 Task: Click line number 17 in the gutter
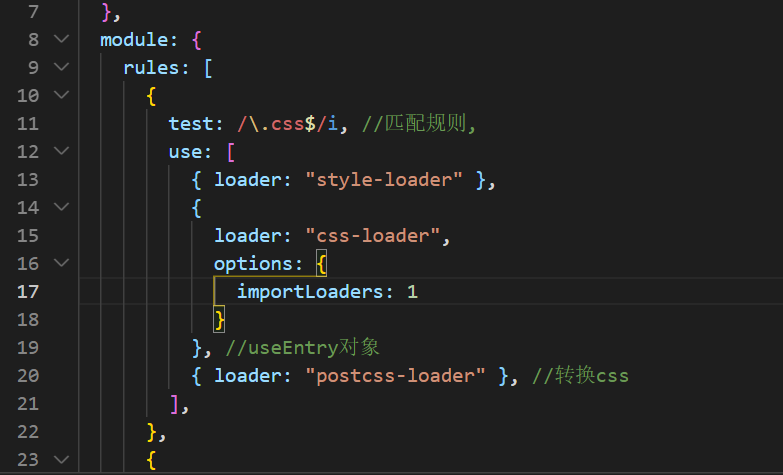[28, 291]
